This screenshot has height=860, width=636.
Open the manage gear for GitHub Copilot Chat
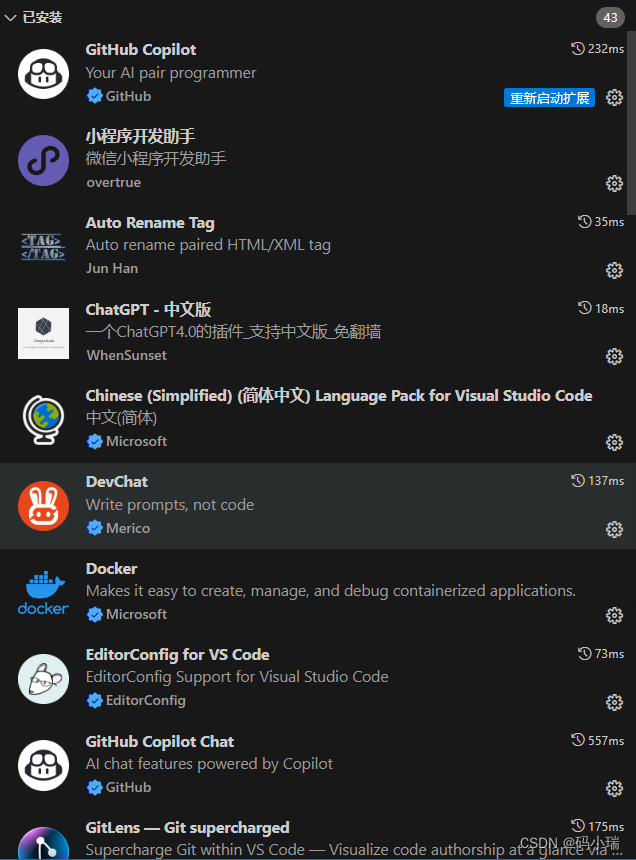pyautogui.click(x=614, y=789)
